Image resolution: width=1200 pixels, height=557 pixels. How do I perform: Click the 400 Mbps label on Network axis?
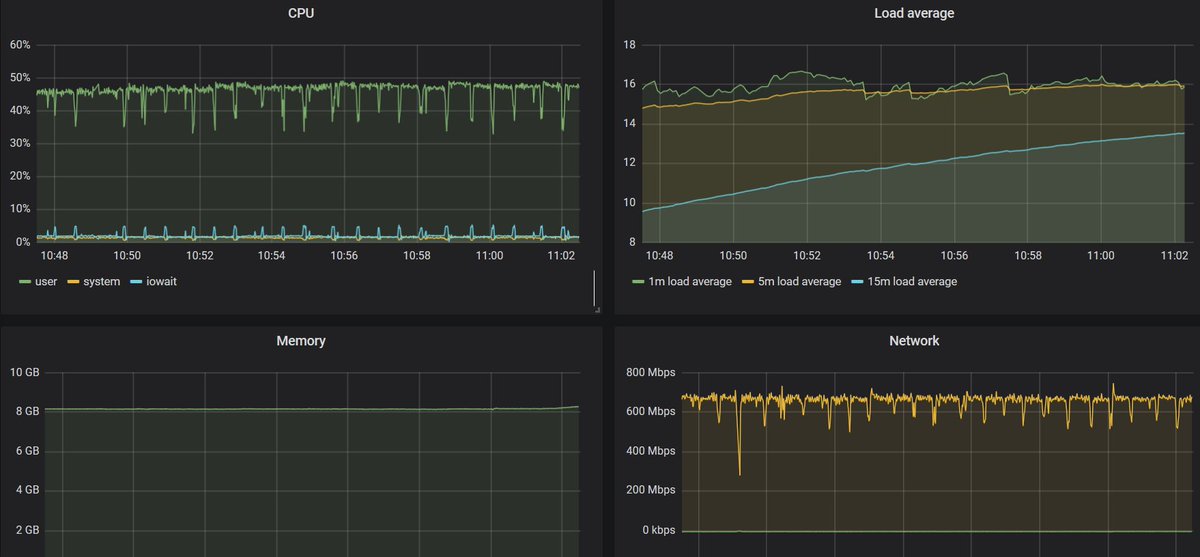point(651,451)
